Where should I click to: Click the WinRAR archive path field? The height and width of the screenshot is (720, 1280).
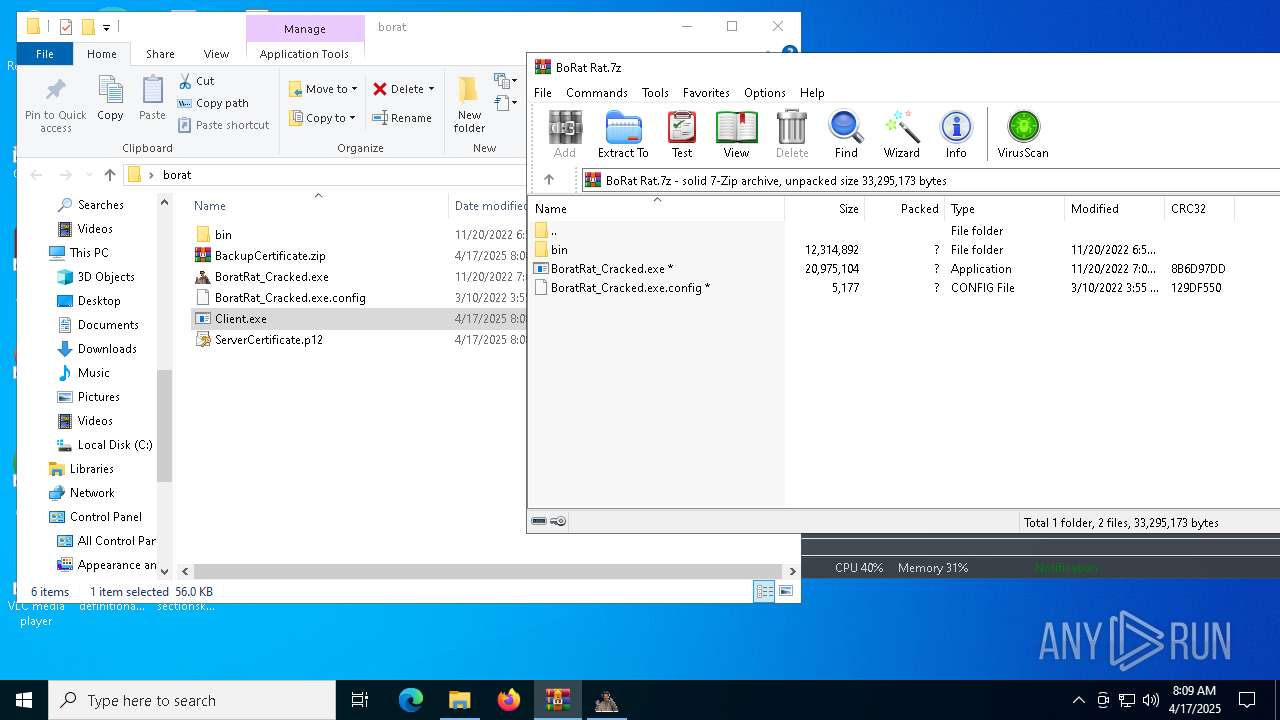(930, 181)
